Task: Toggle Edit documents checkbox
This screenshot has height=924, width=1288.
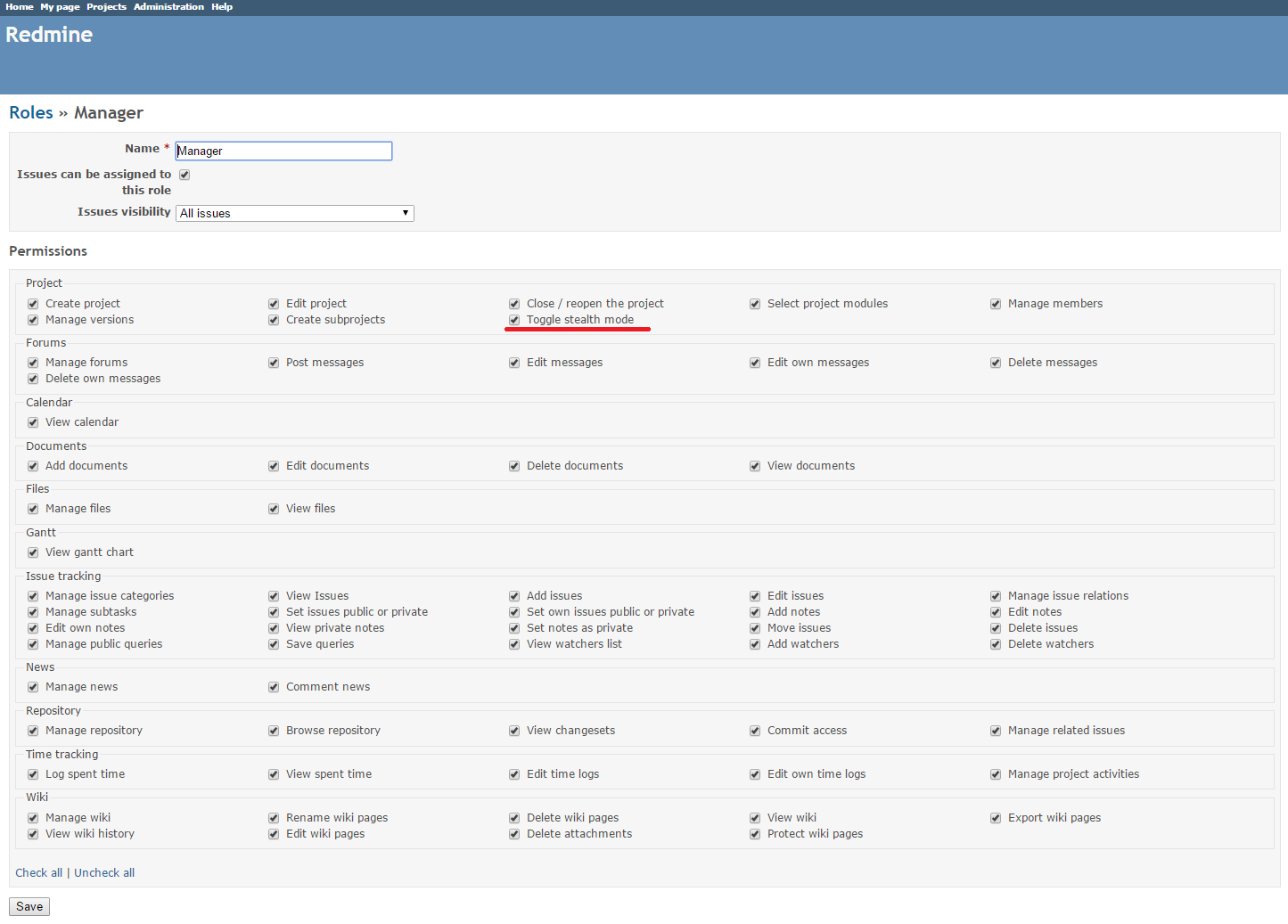Action: tap(274, 466)
